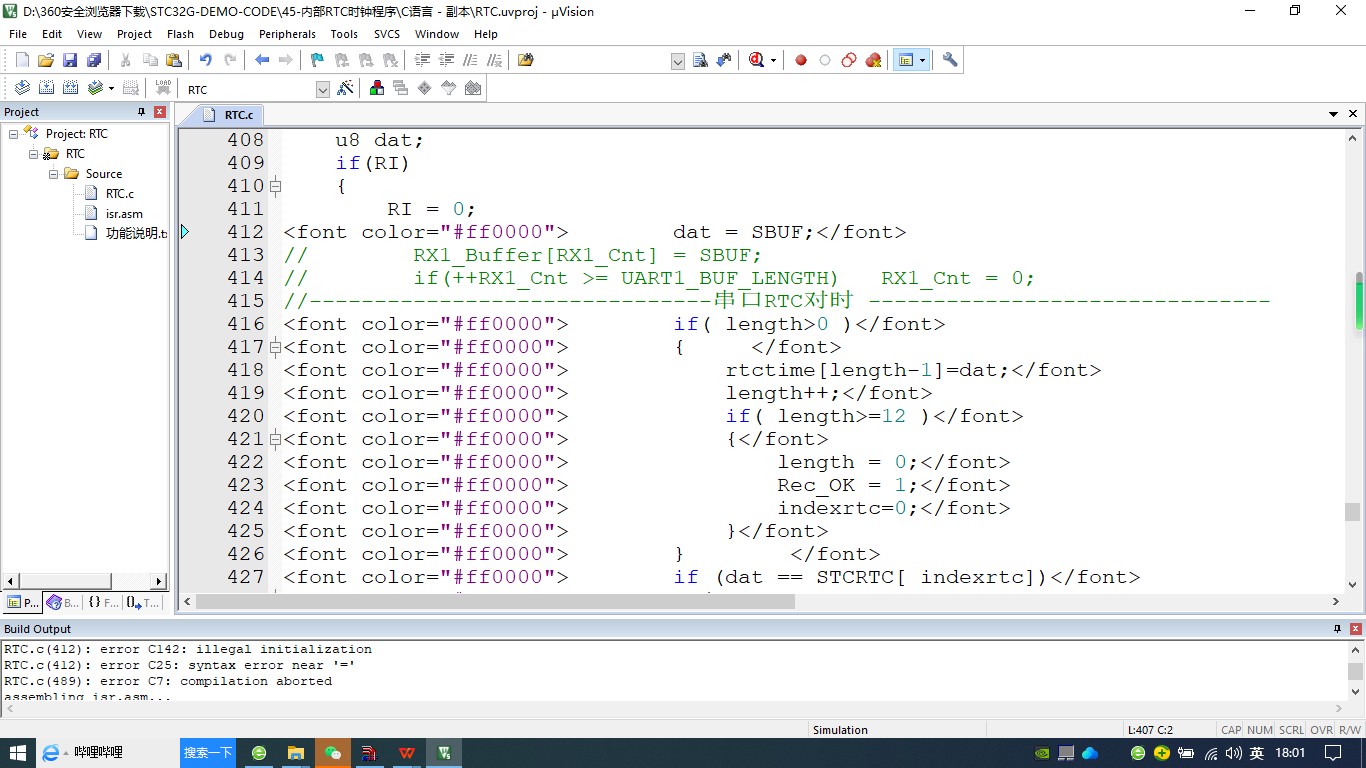This screenshot has width=1366, height=768.
Task: Toggle the bookmark flag icon
Action: (317, 60)
